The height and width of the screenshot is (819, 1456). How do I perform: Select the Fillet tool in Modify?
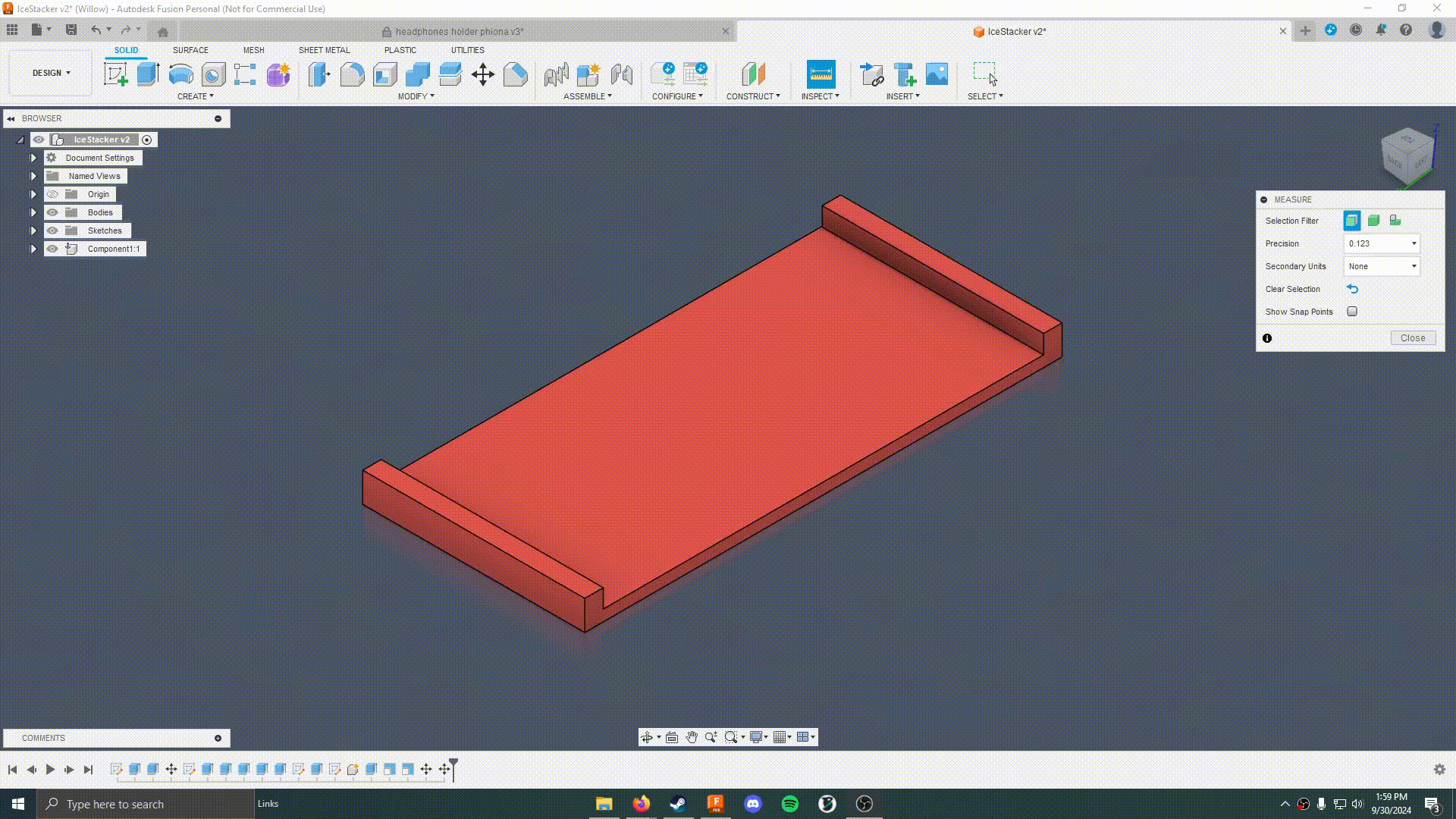pyautogui.click(x=352, y=74)
